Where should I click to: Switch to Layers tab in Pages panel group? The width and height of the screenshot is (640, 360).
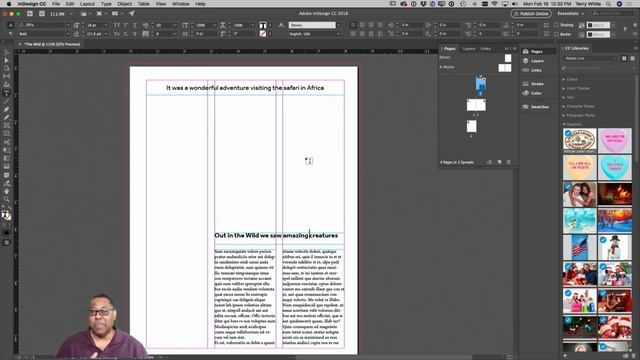(469, 49)
